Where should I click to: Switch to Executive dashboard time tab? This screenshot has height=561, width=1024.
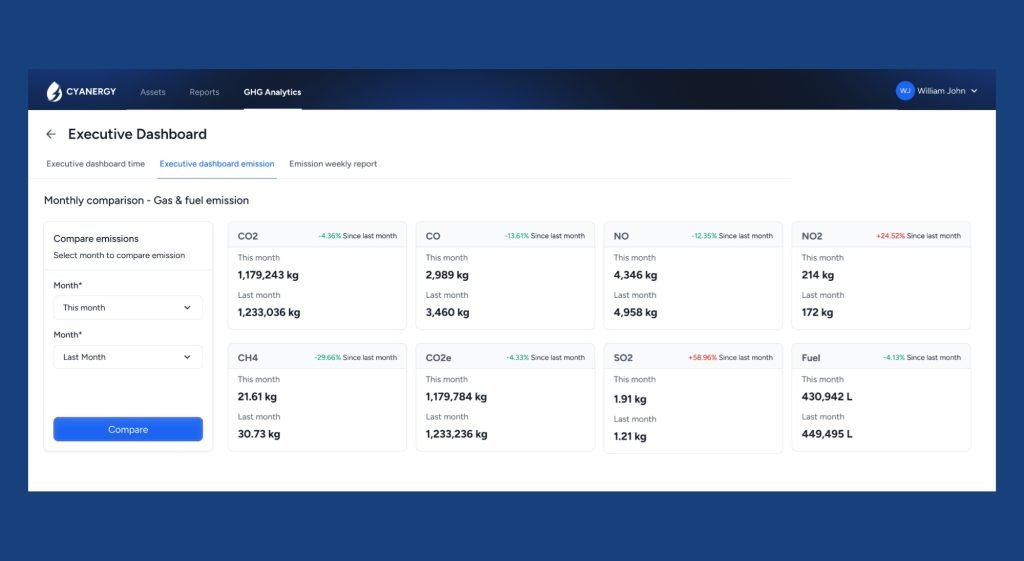pyautogui.click(x=95, y=164)
